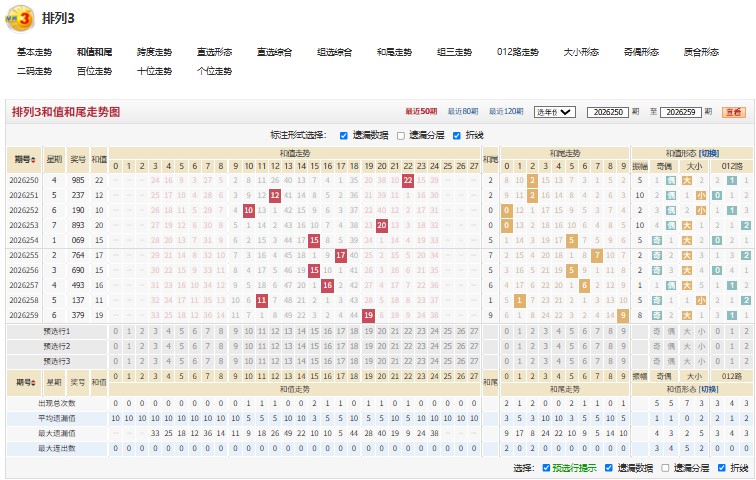Click issue number 2026254
This screenshot has height=480, width=756.
pyautogui.click(x=24, y=240)
